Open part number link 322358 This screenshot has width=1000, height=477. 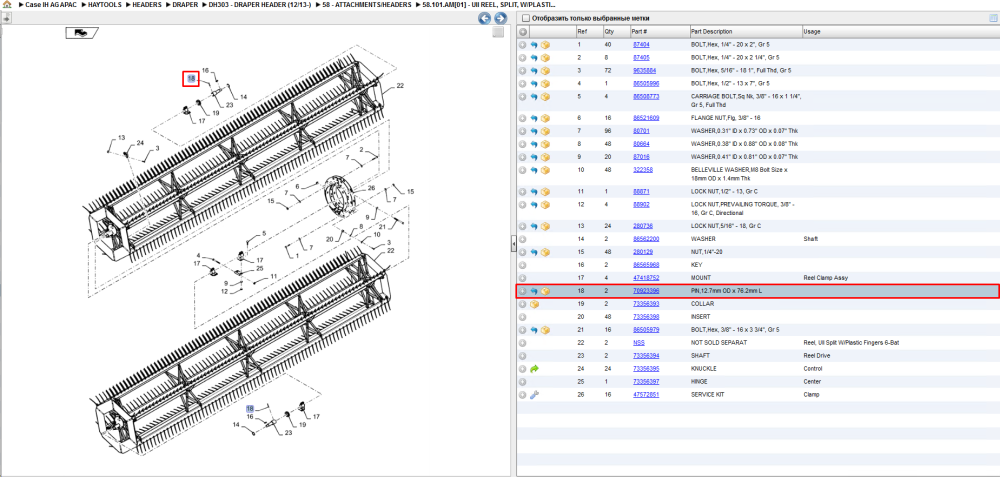click(643, 170)
